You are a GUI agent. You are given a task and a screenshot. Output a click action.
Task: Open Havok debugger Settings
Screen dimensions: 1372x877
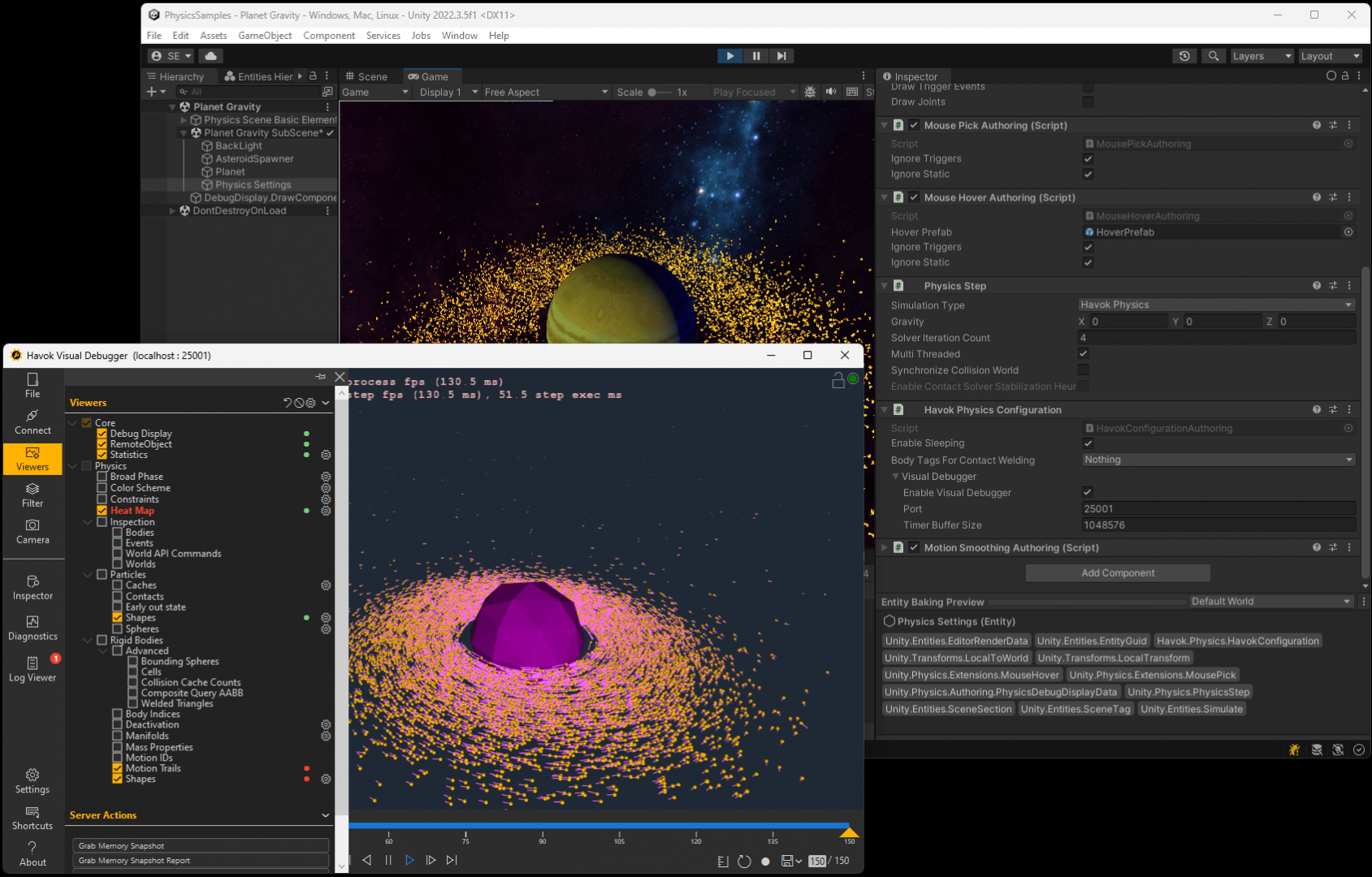tap(32, 781)
